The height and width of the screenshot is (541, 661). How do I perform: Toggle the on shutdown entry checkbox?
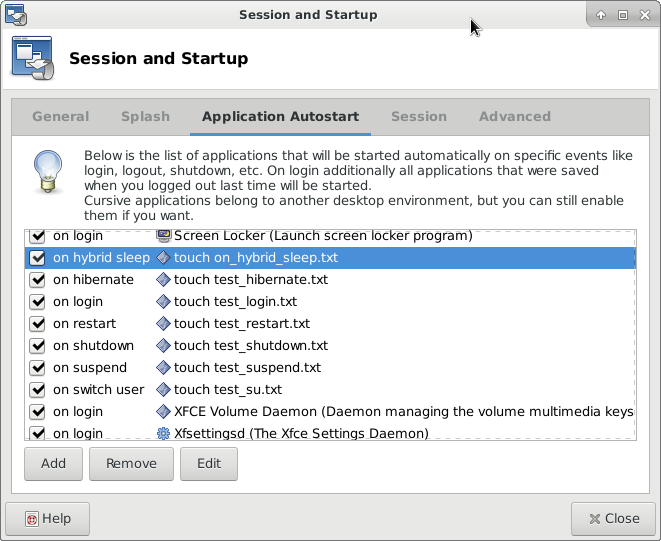pos(38,346)
